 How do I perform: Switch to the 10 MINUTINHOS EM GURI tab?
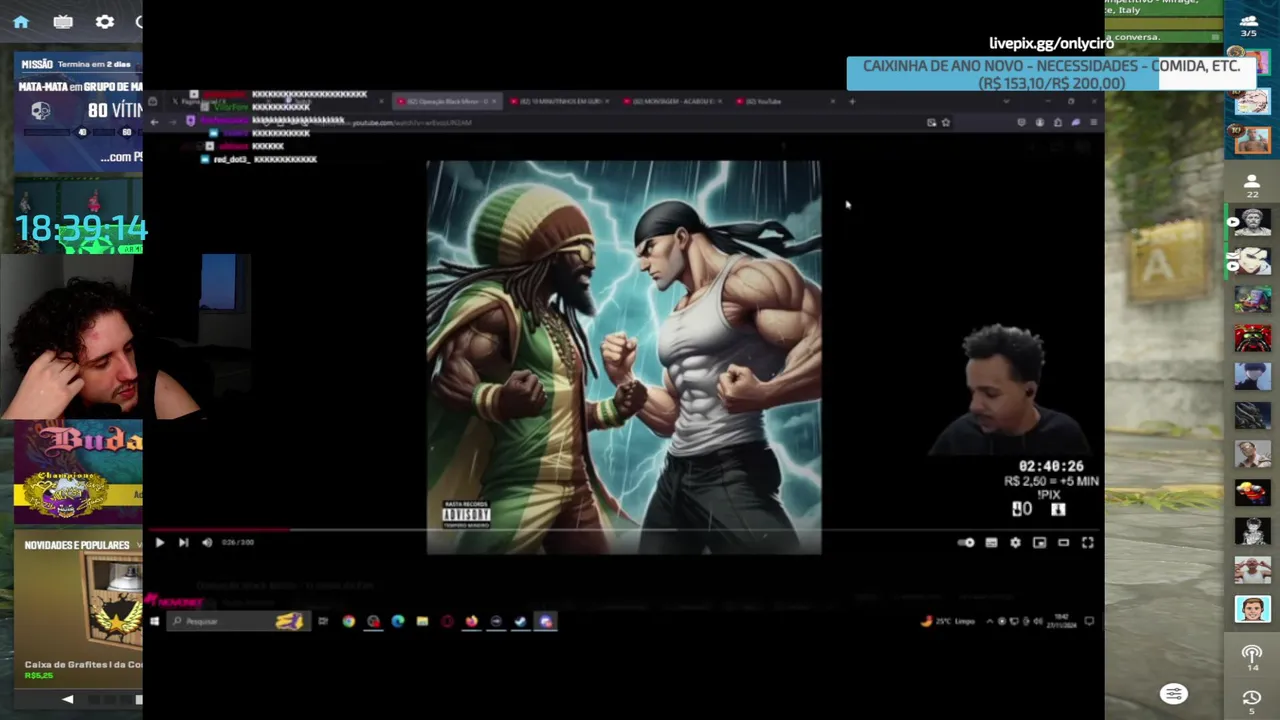tap(558, 101)
